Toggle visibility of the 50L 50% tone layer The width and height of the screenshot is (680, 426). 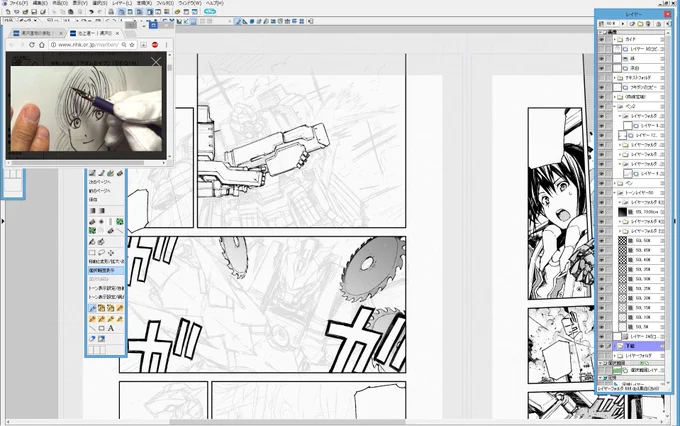(x=602, y=240)
